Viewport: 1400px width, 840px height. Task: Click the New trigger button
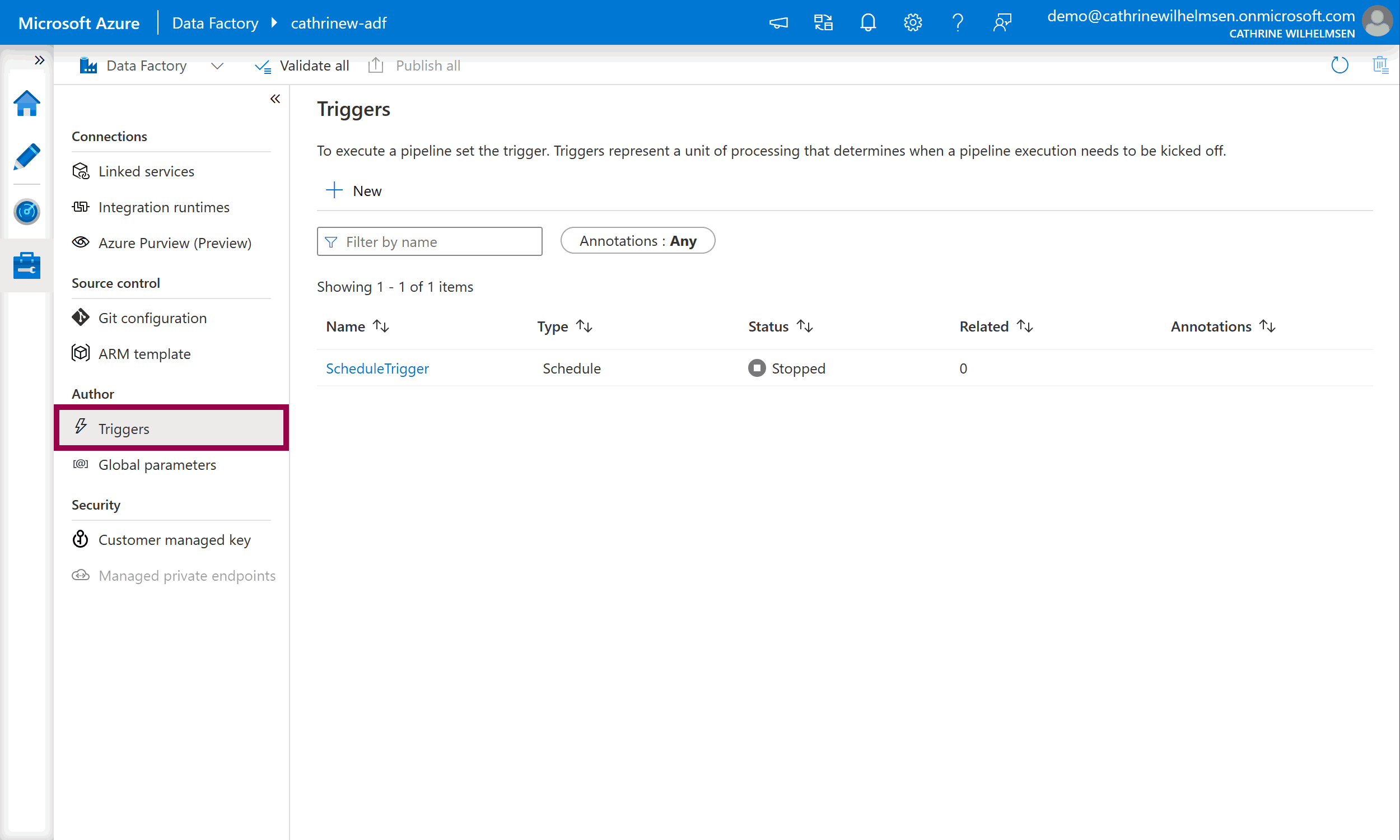(354, 191)
